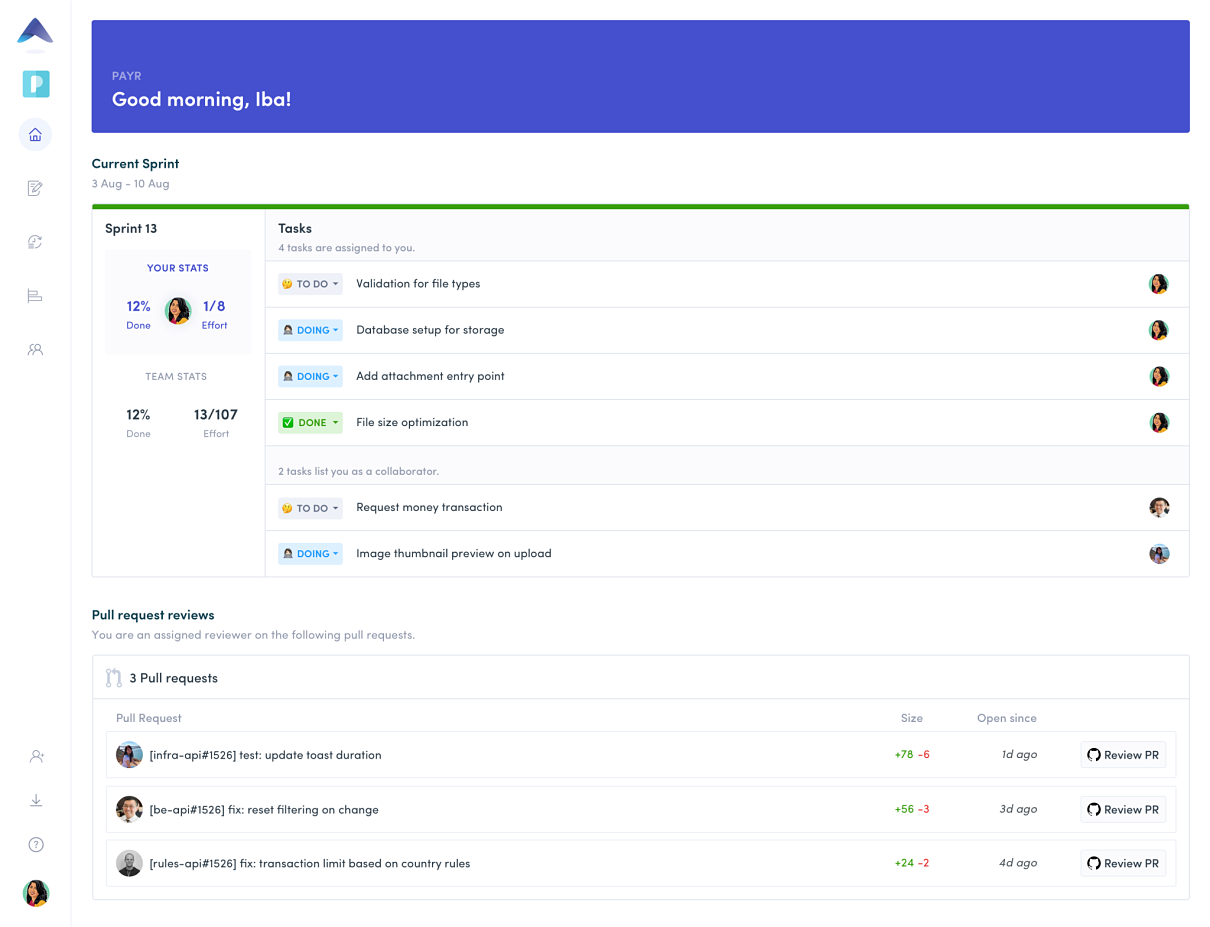Review PR for reset filtering on change

(1123, 810)
